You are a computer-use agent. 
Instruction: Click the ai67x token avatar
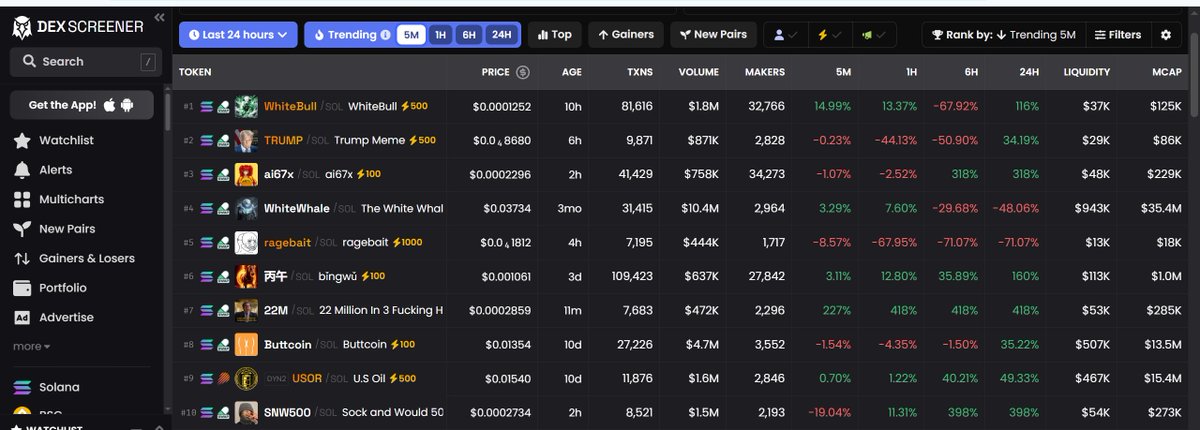point(246,175)
